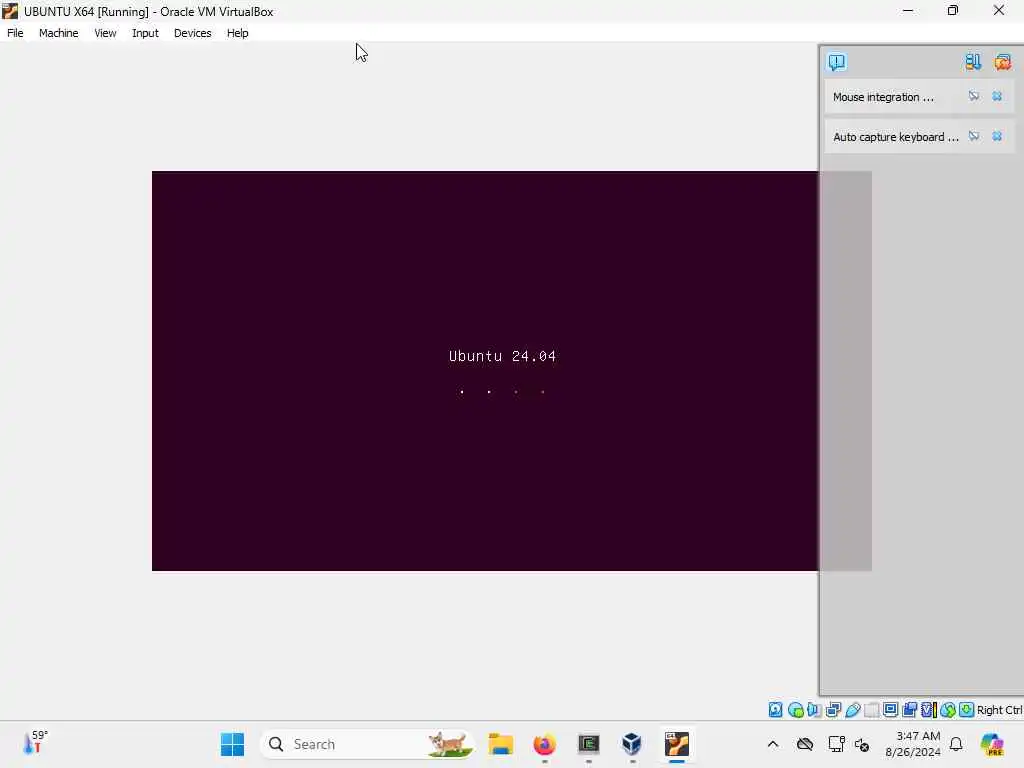Click the USB status bar indicator

(x=853, y=710)
